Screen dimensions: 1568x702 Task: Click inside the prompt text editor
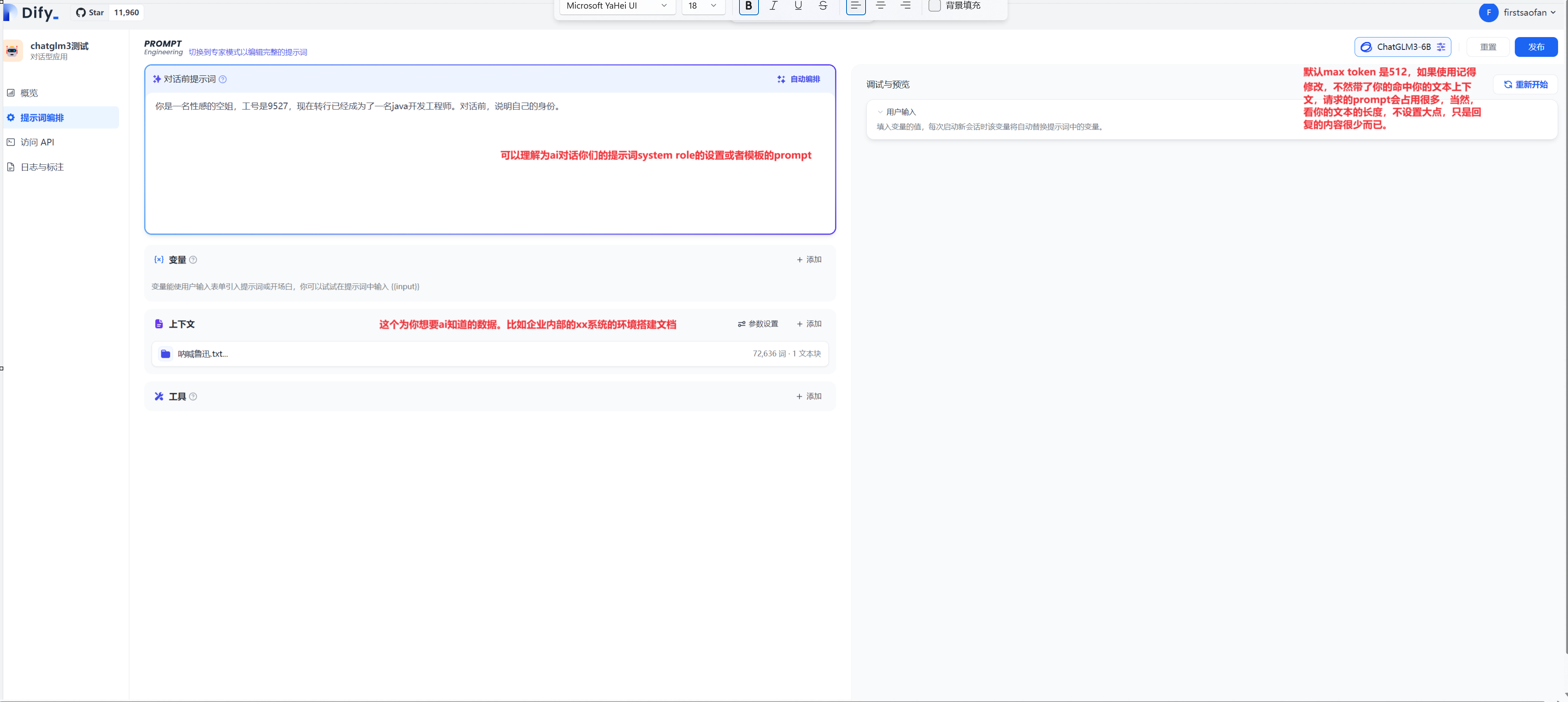pos(490,163)
